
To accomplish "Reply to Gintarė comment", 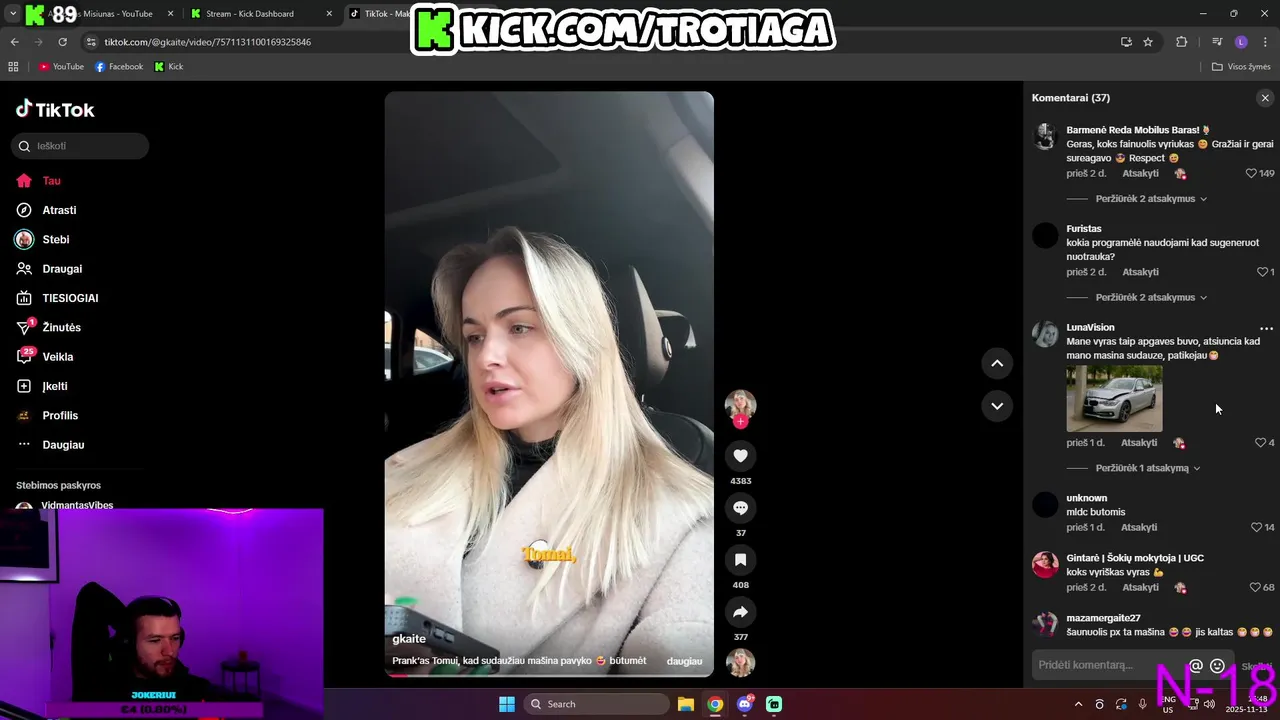I will pos(1140,588).
